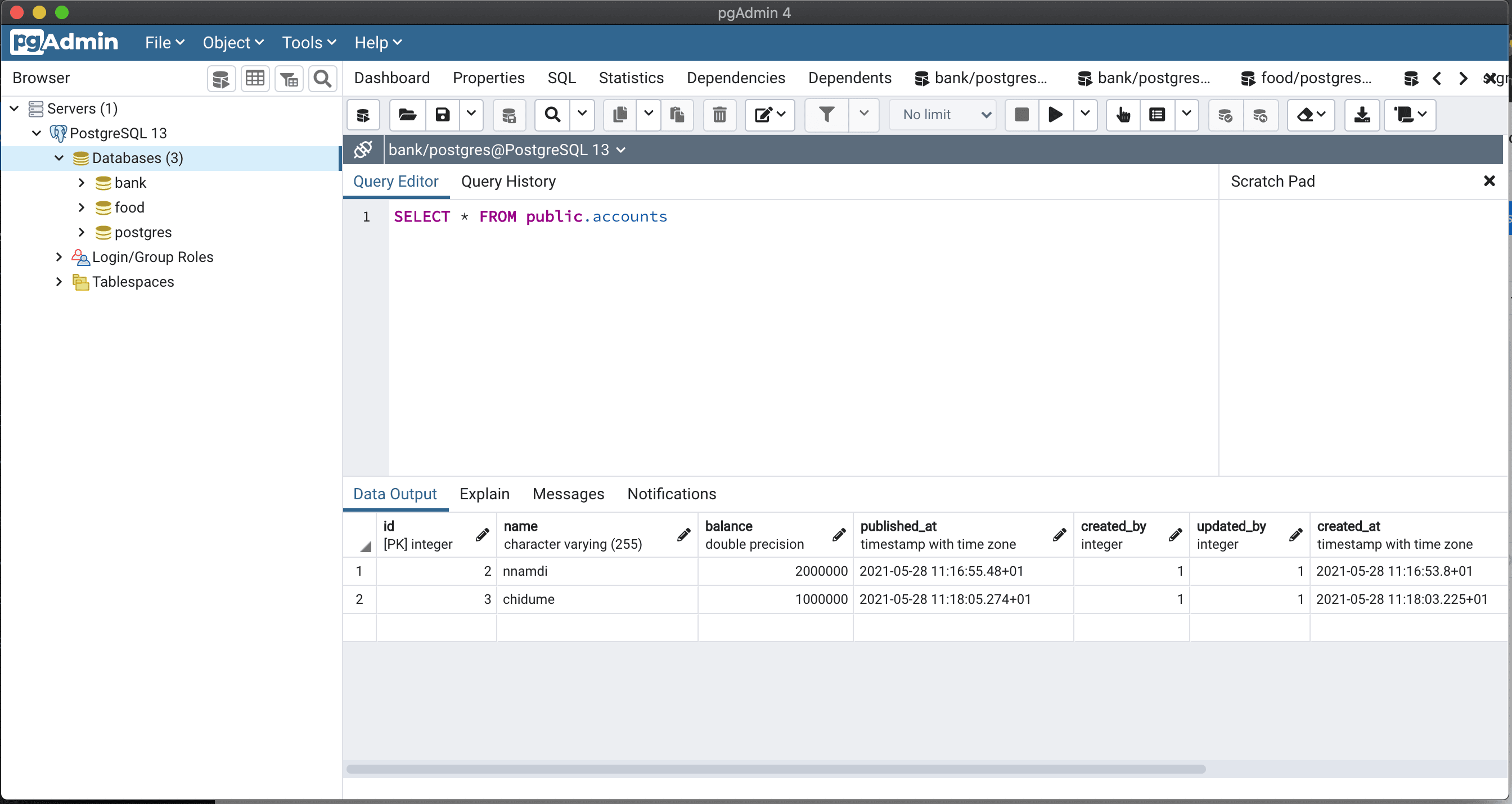Expand the Tablespaces node
This screenshot has width=1512, height=804.
pos(59,282)
